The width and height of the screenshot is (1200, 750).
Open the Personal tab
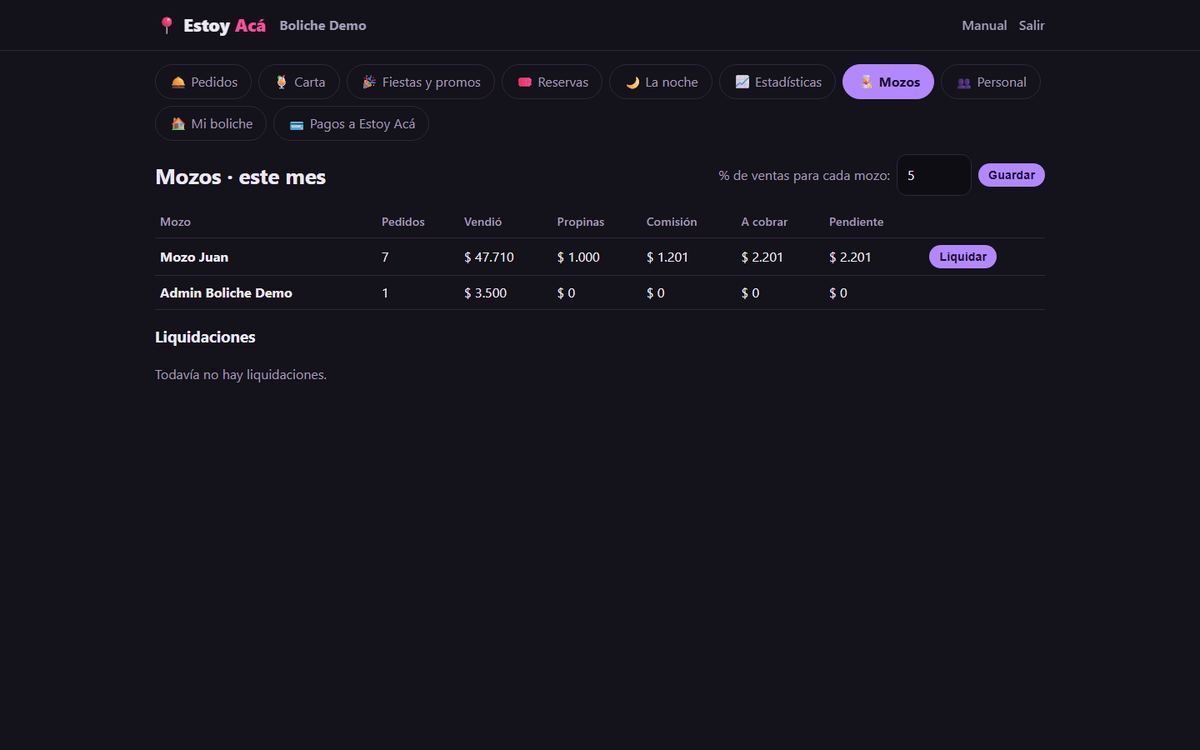click(991, 82)
